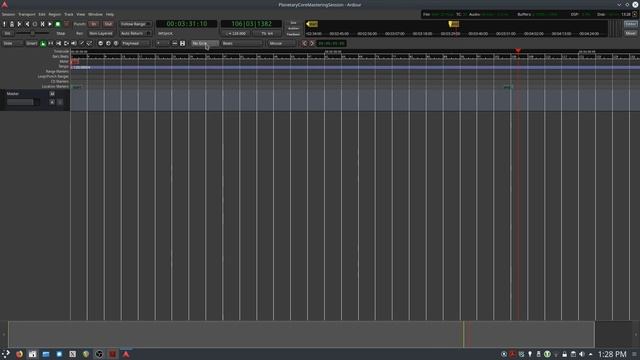Select the Stretch tool icon

click(66, 43)
